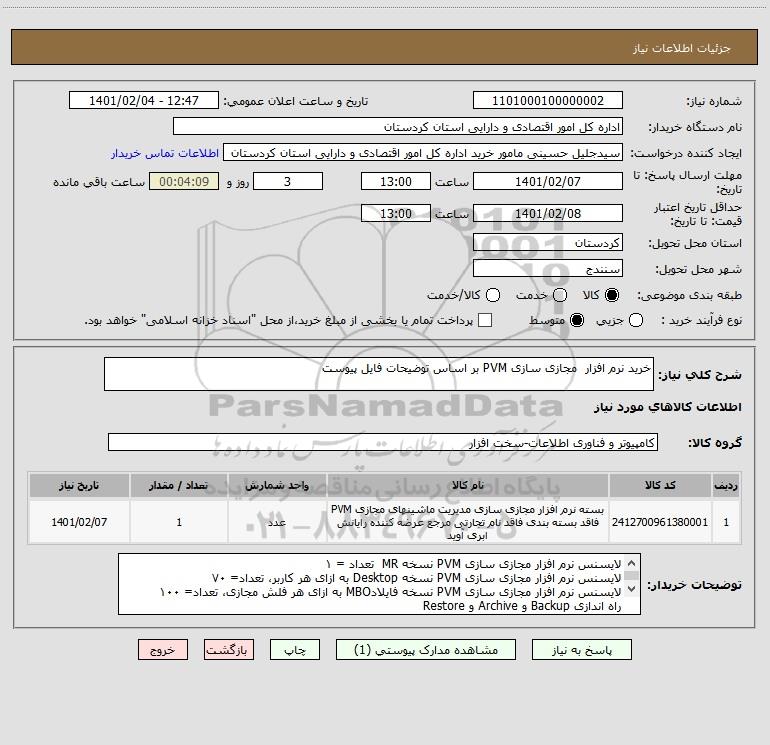Image resolution: width=770 pixels, height=745 pixels.
Task: Choose the جزیی purchase process option
Action: tap(636, 320)
